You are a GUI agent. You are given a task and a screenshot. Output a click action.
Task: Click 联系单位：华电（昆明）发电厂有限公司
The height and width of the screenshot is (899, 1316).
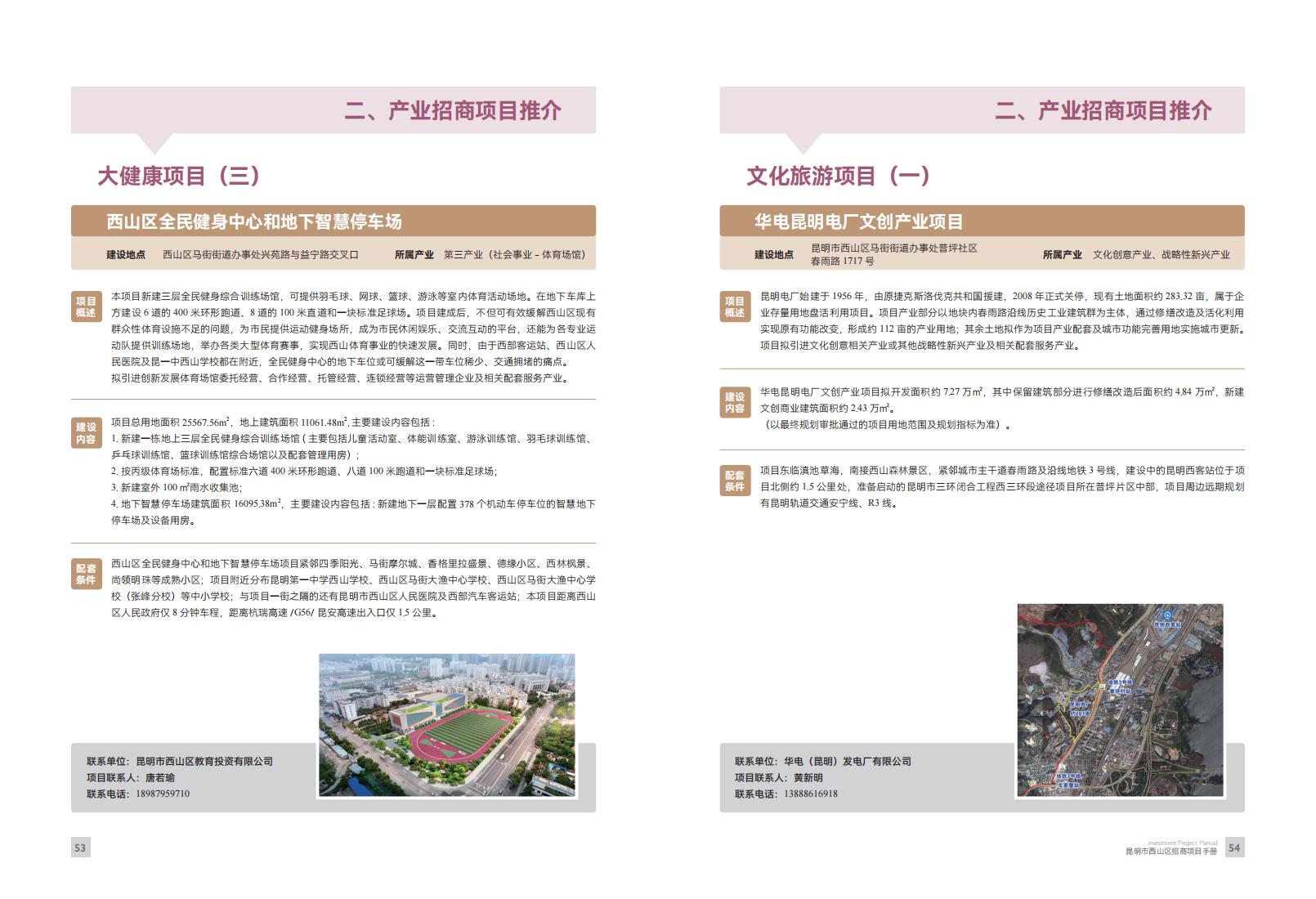point(823,761)
